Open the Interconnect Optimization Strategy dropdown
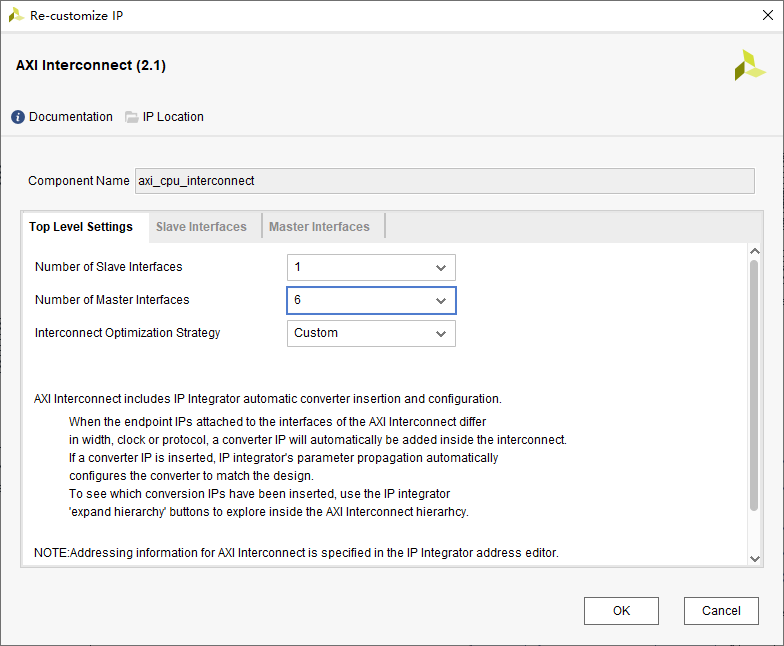784x646 pixels. point(441,334)
